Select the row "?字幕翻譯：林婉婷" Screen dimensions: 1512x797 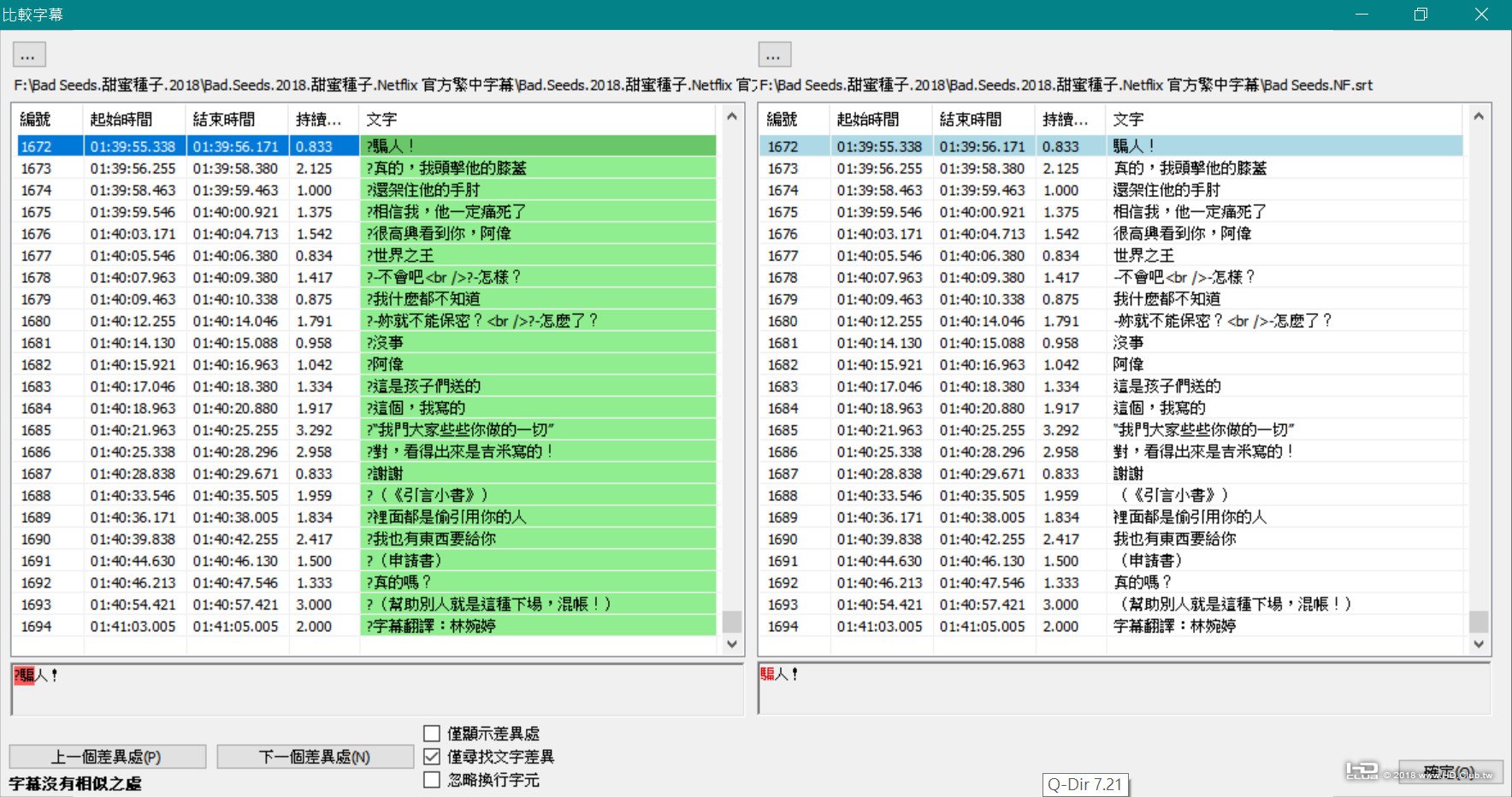click(366, 626)
